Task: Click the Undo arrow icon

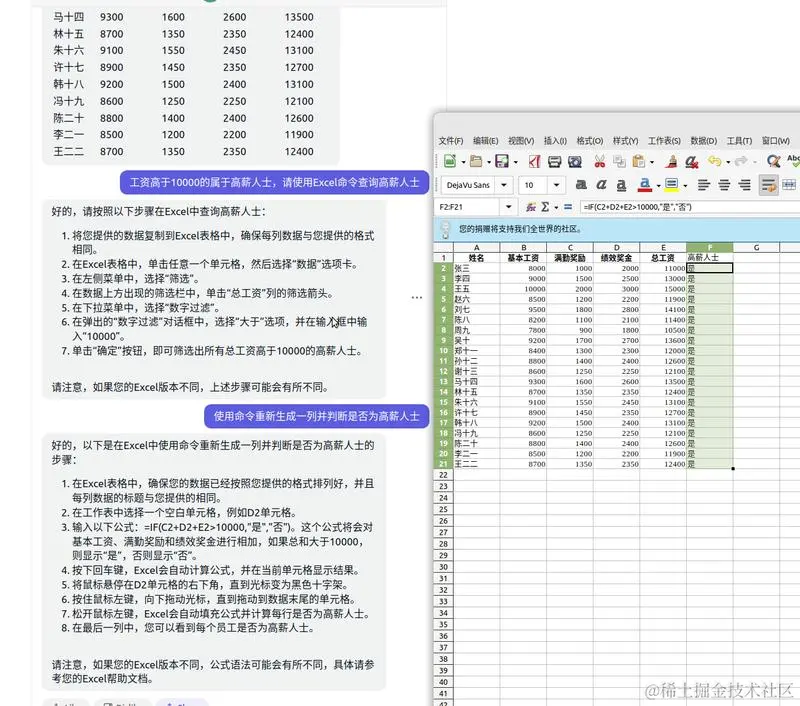Action: pyautogui.click(x=714, y=161)
